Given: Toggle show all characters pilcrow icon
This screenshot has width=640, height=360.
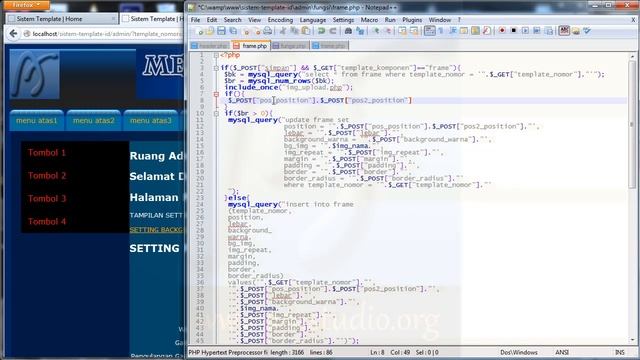Looking at the screenshot, I should click(x=441, y=31).
